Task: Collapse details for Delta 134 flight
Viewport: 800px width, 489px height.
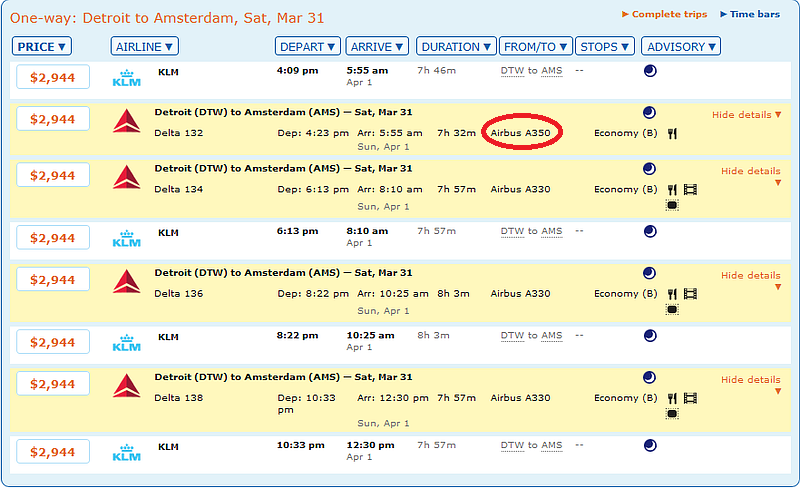Action: [751, 175]
